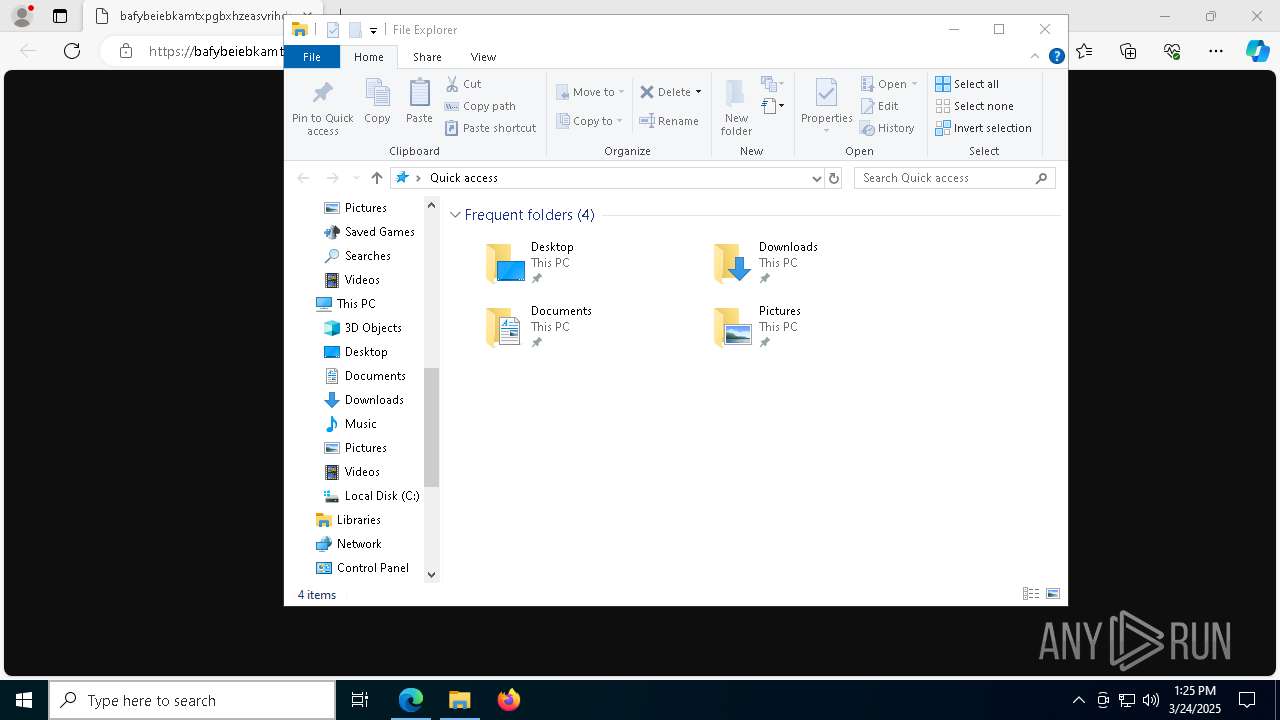Switch to the View ribbon tab

(x=483, y=57)
